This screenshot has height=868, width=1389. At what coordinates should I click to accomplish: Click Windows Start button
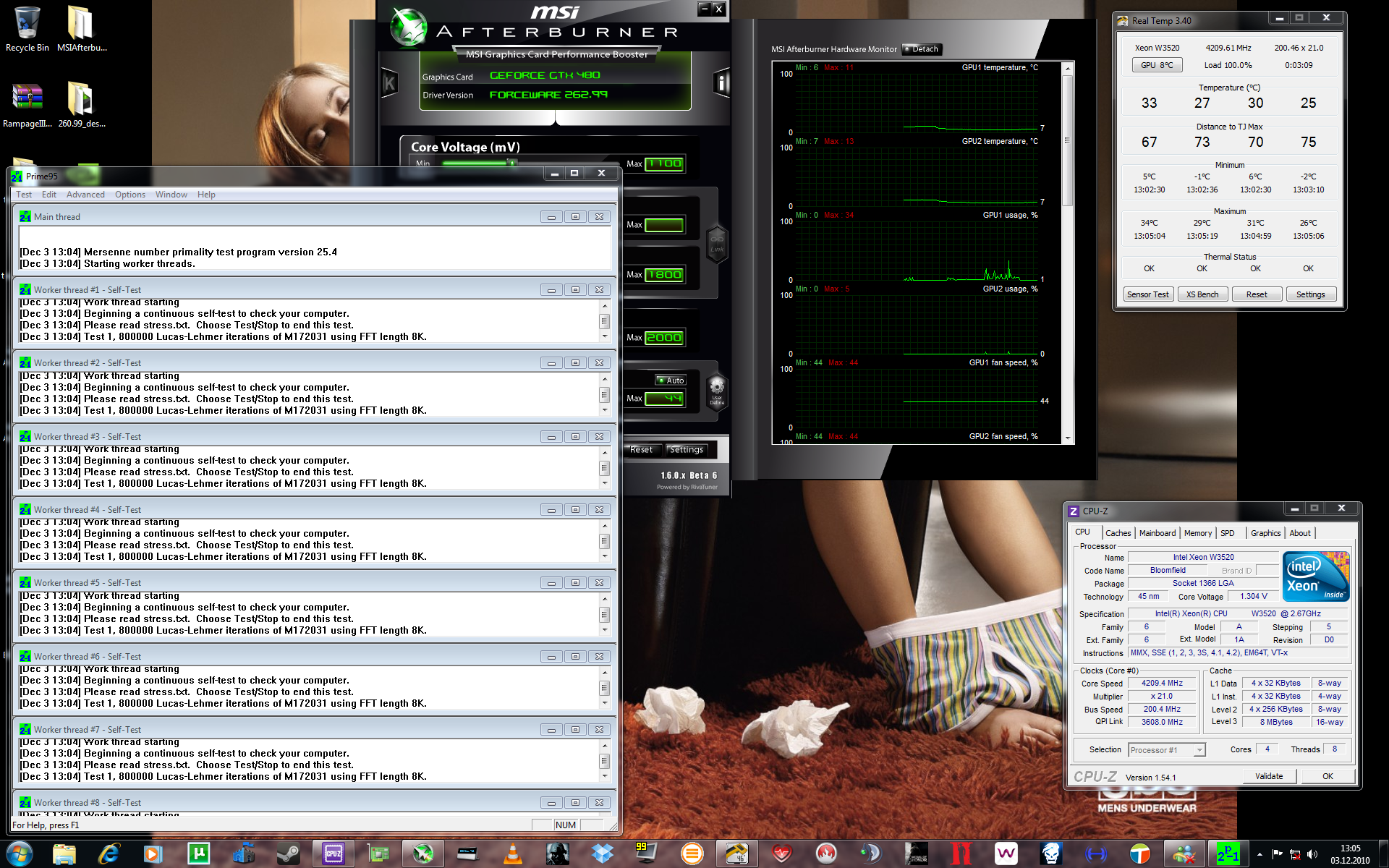[19, 854]
